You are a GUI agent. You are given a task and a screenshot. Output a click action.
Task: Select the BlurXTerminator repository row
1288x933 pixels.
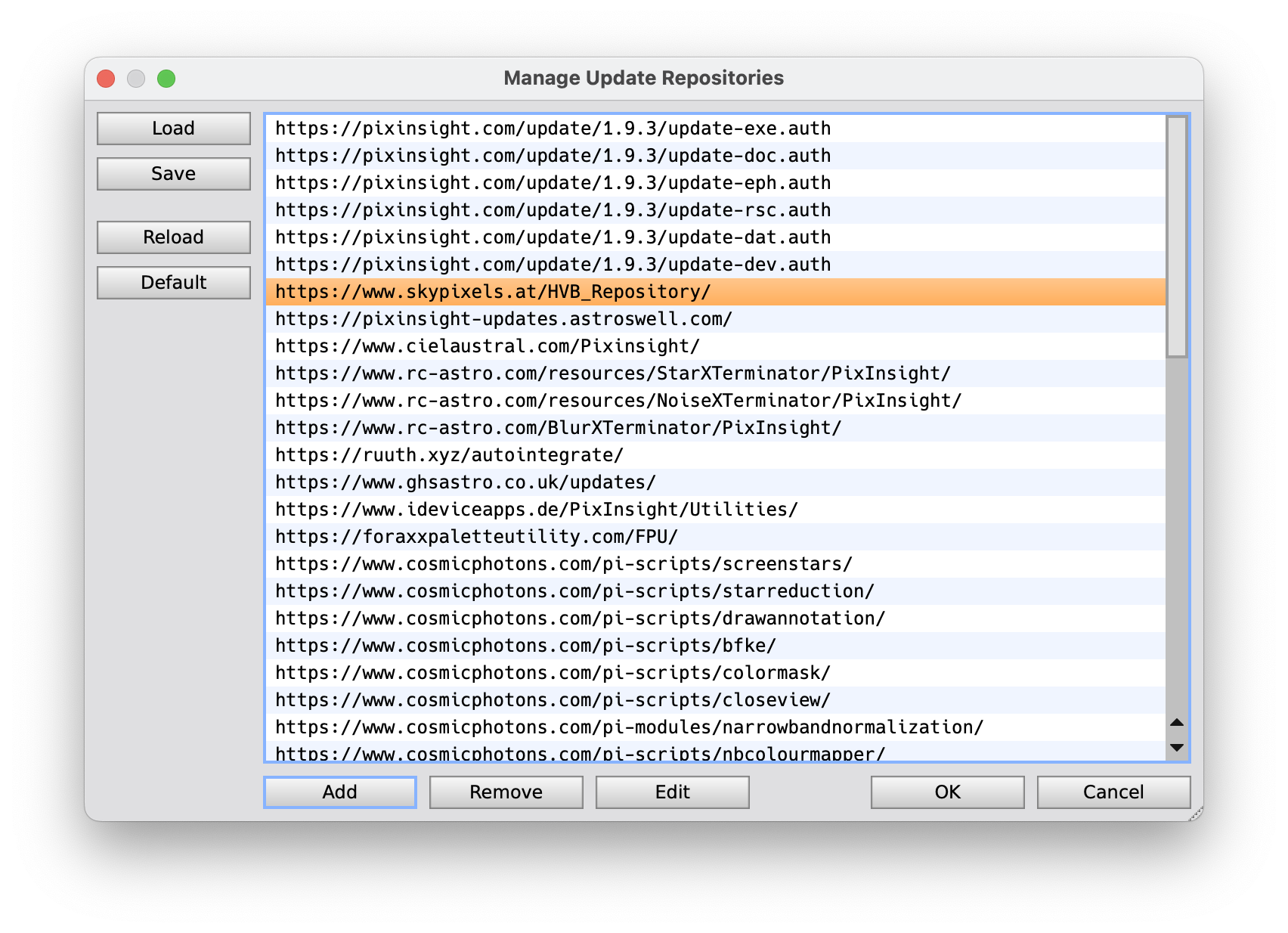tap(715, 428)
